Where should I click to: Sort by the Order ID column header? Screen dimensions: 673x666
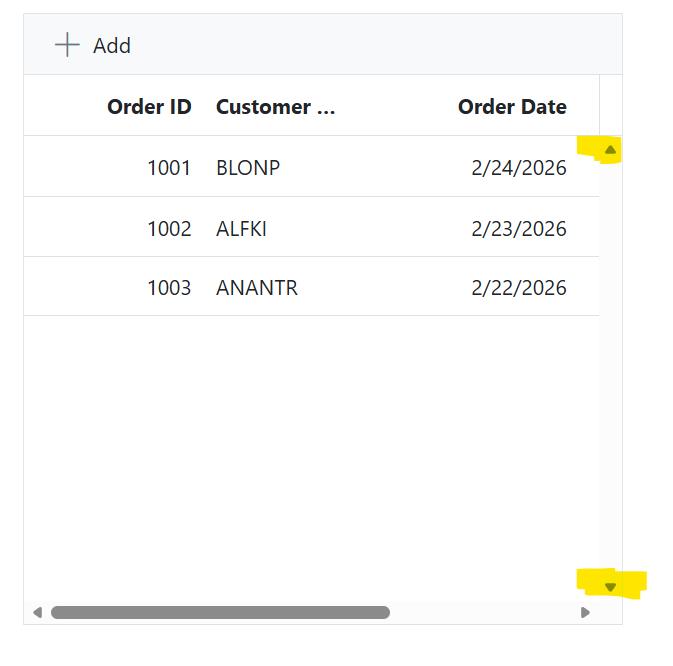point(149,107)
